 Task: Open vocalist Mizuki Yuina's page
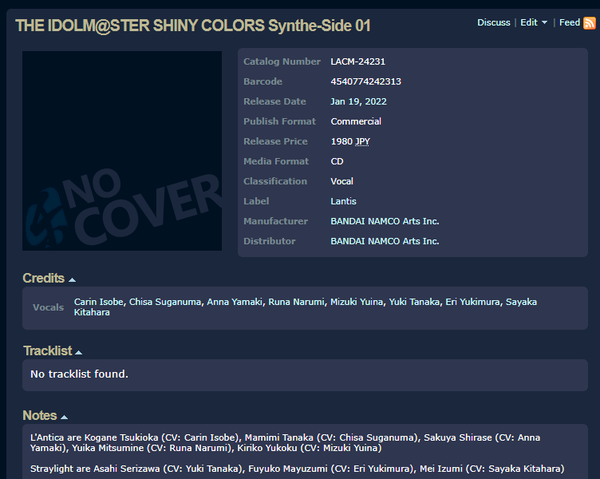pos(357,302)
